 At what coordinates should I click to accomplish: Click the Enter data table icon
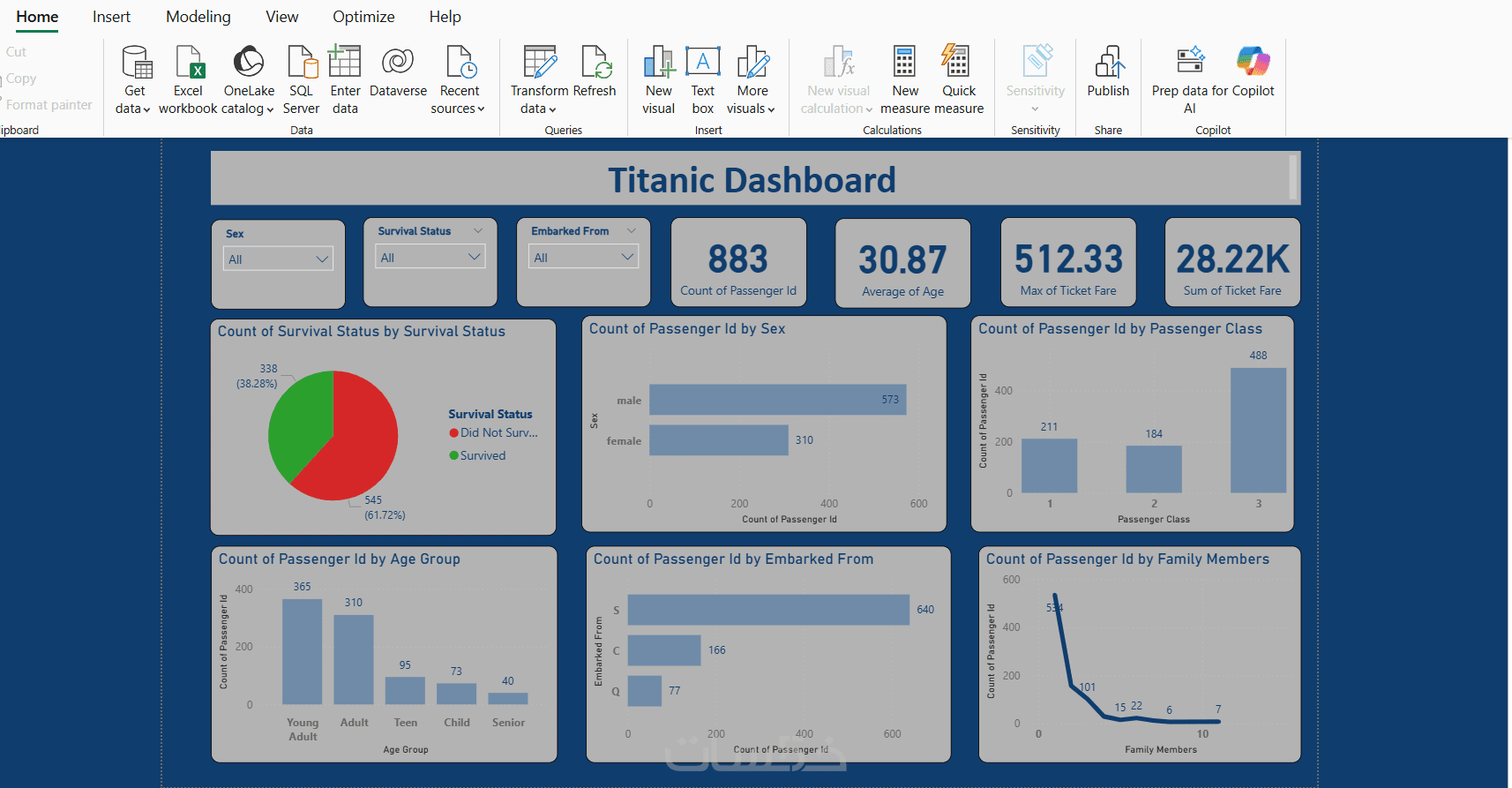click(x=345, y=61)
